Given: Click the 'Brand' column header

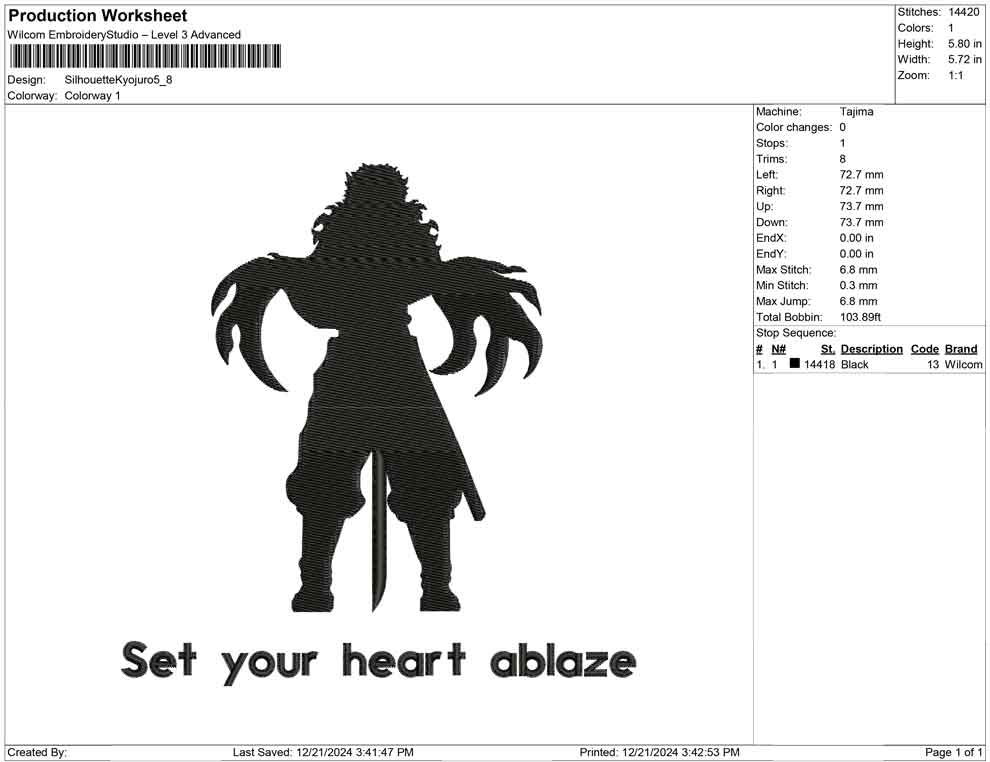Looking at the screenshot, I should coord(961,349).
